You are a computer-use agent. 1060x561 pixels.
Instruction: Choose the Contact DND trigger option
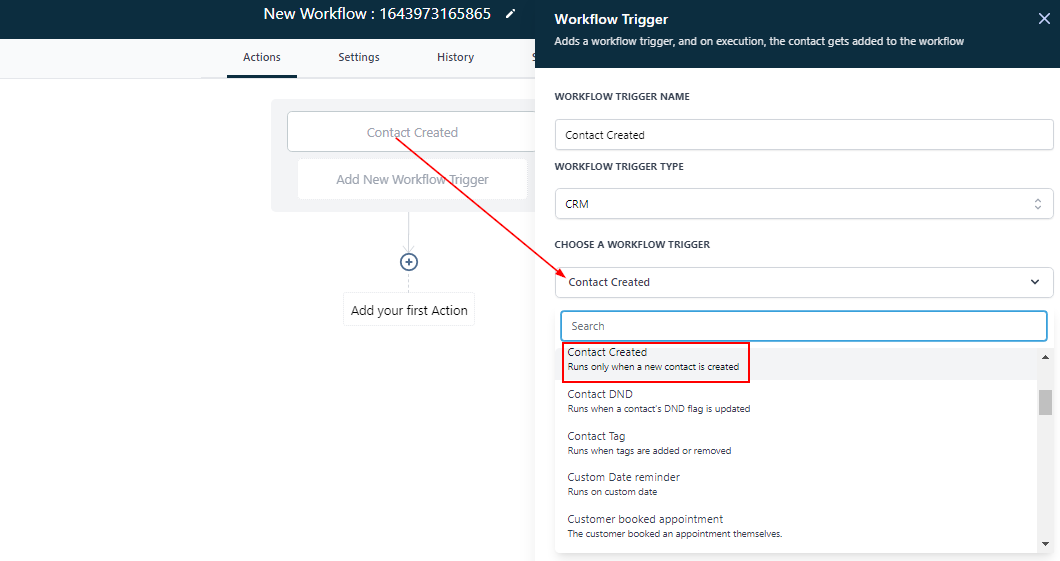point(658,401)
